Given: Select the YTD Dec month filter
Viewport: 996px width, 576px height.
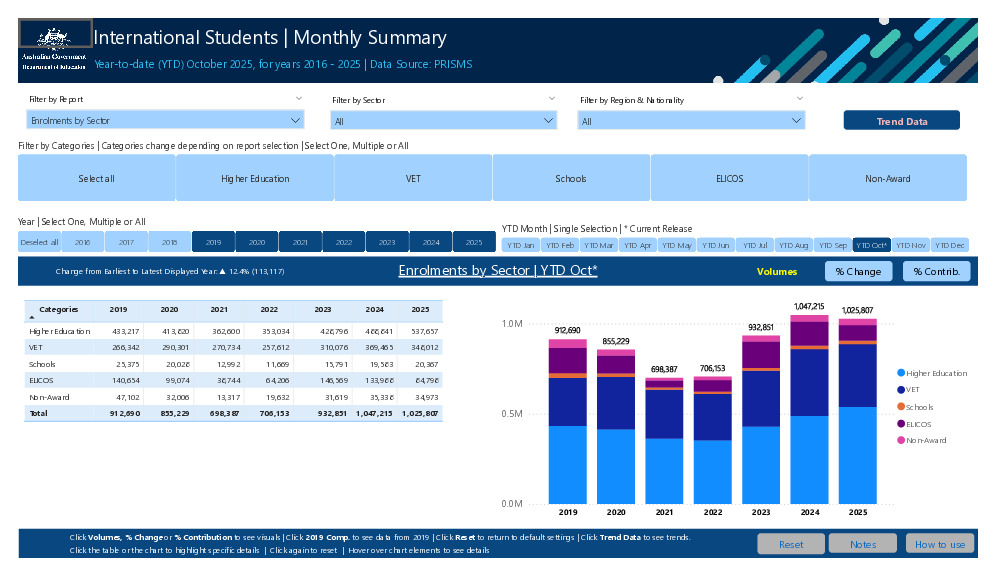Looking at the screenshot, I should [952, 244].
